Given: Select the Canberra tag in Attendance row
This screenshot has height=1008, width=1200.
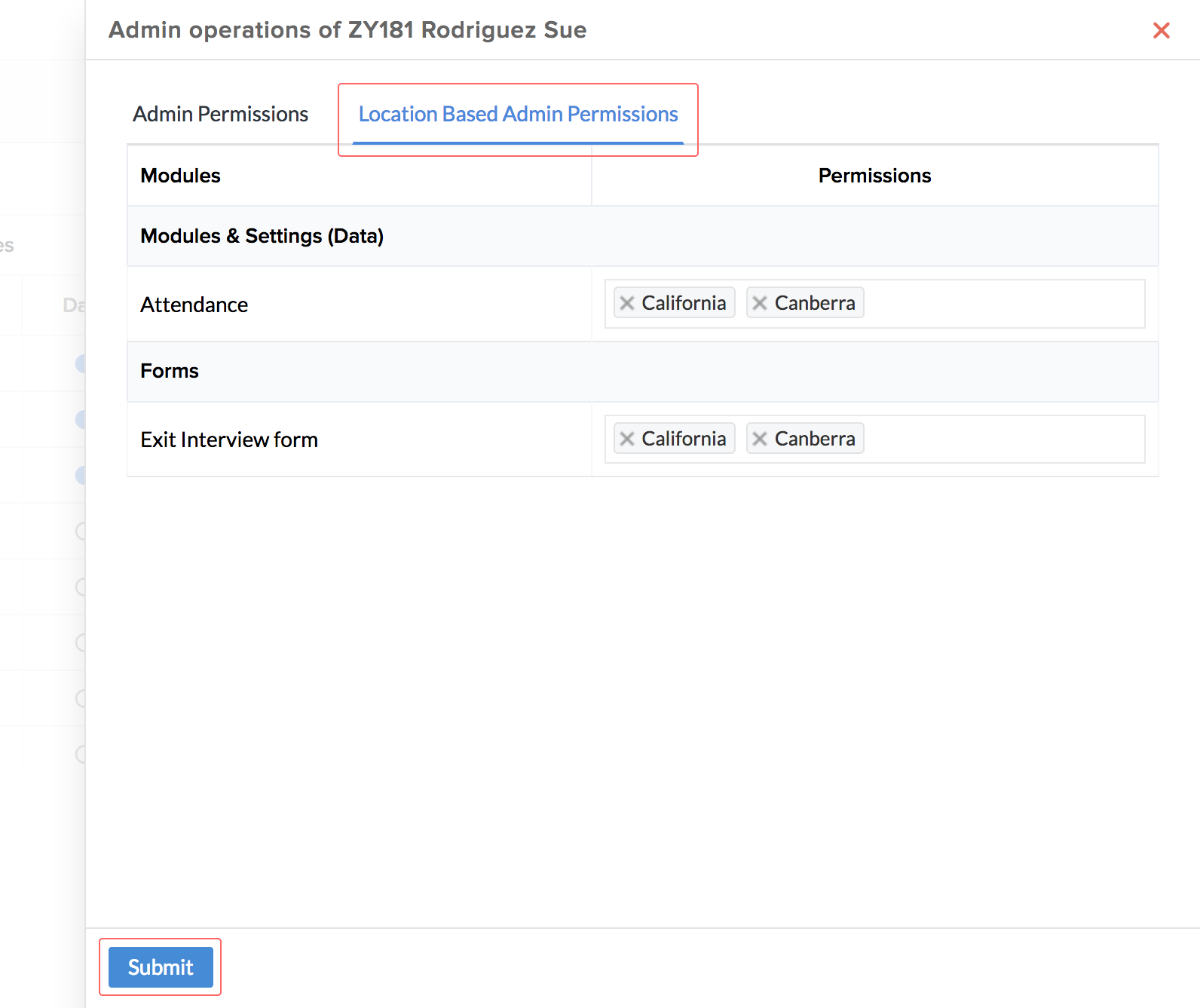Looking at the screenshot, I should (x=815, y=303).
